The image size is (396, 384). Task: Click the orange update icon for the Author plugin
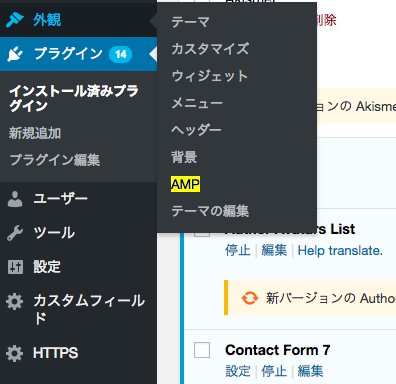(x=250, y=298)
